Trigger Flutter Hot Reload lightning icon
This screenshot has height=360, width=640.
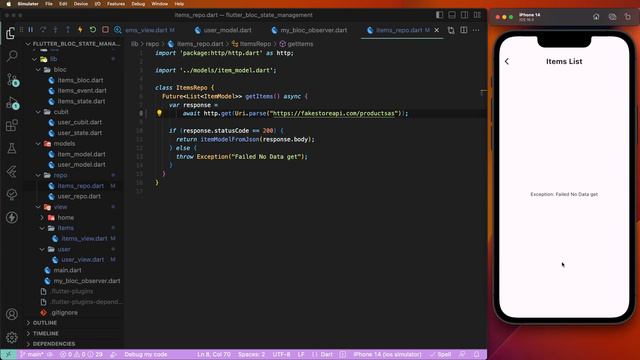click(x=80, y=30)
